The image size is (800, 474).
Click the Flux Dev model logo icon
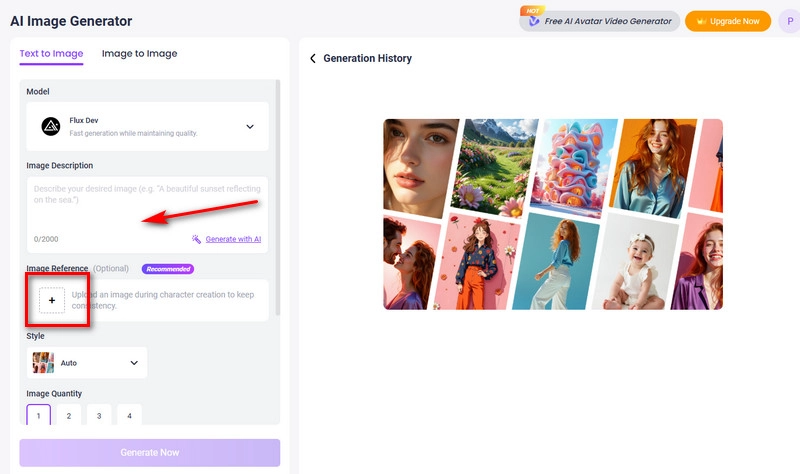(50, 126)
